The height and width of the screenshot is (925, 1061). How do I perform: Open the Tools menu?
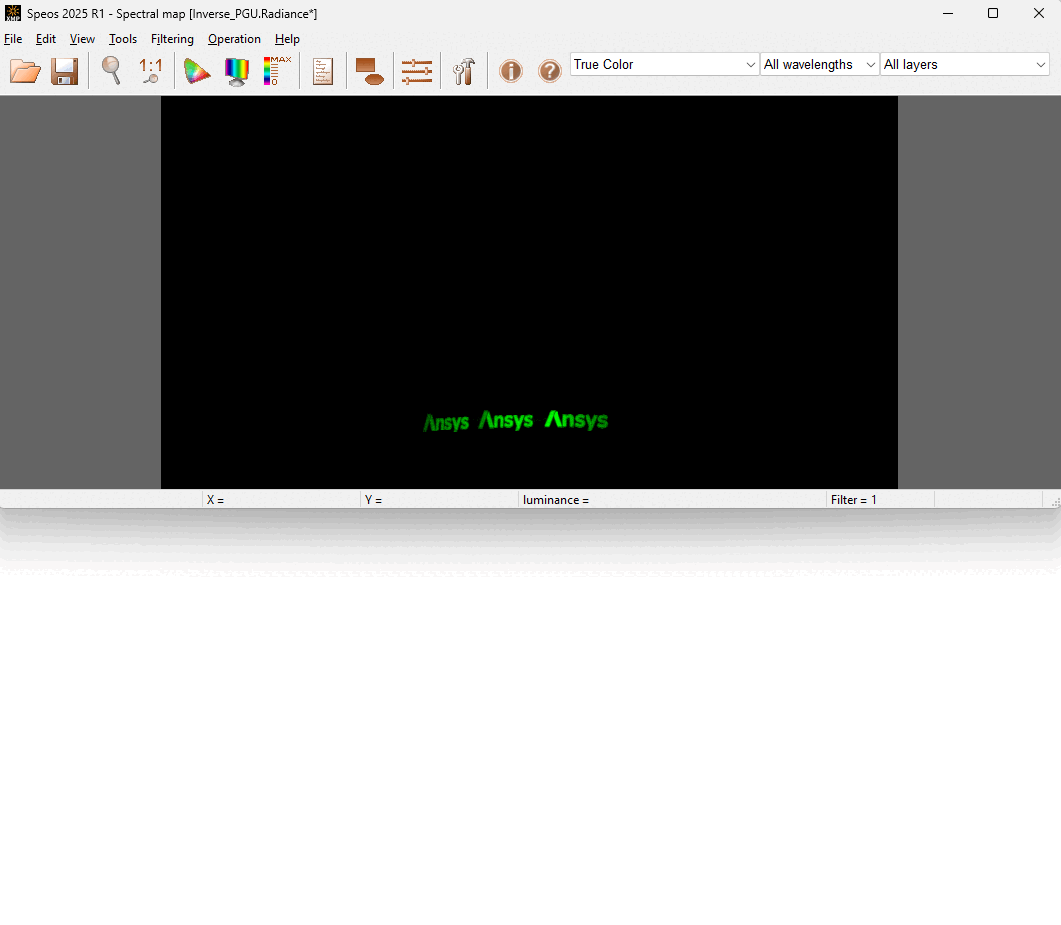[x=122, y=39]
